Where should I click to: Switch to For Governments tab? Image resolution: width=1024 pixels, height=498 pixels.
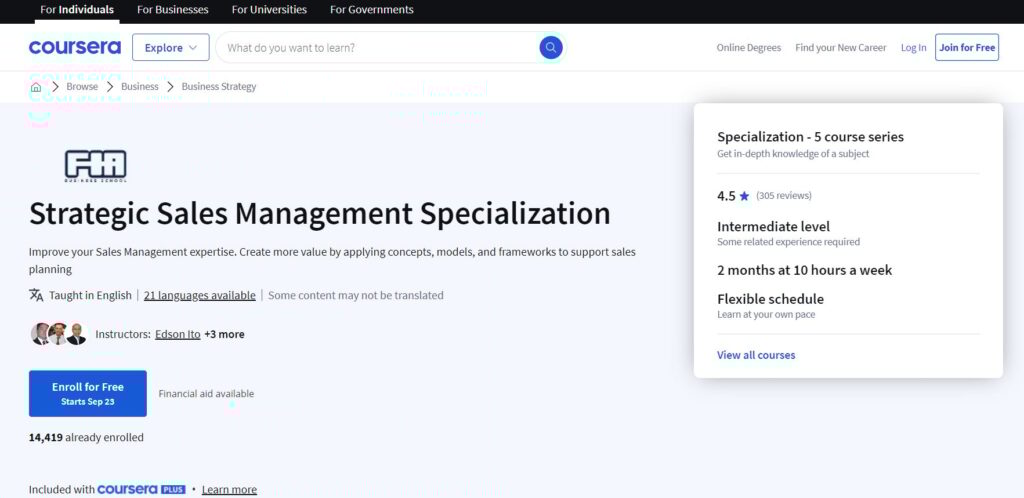[372, 10]
